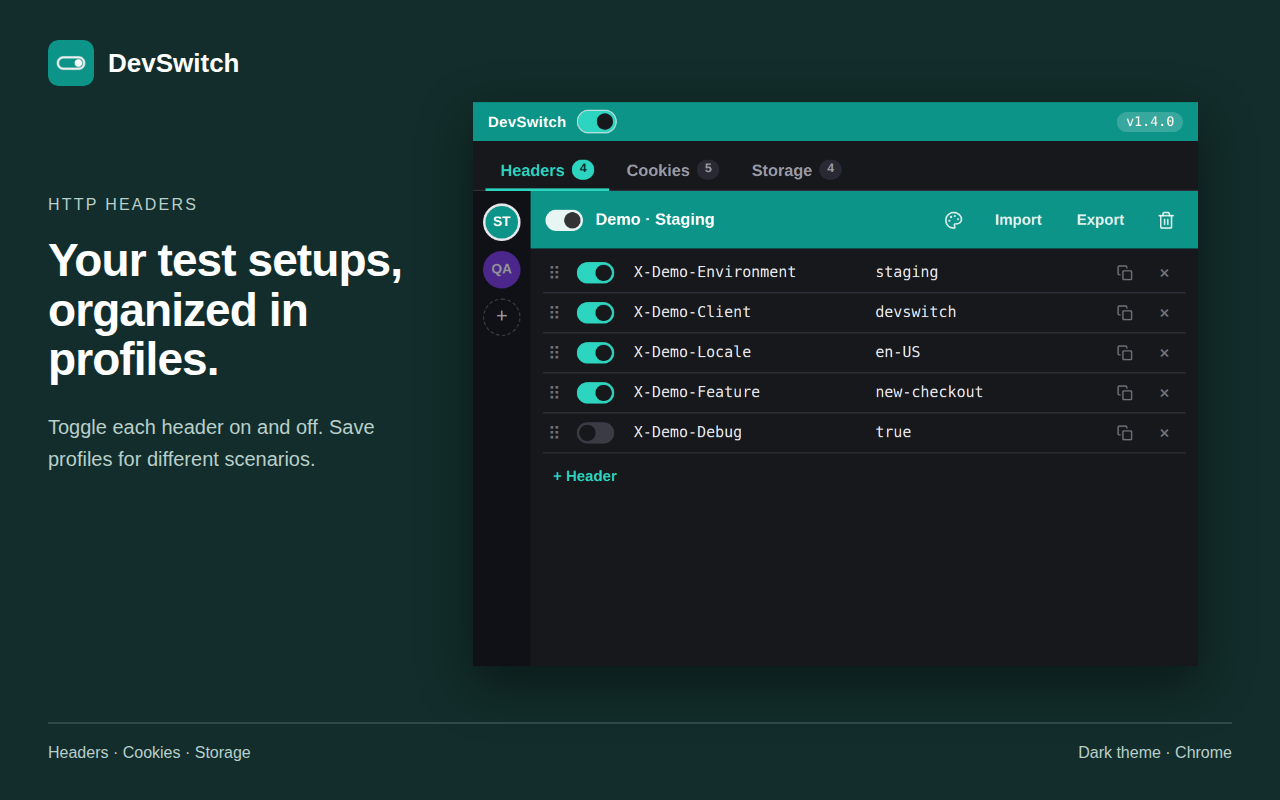Toggle the main DevSwitch master switch
Image resolution: width=1280 pixels, height=800 pixels.
(x=597, y=122)
